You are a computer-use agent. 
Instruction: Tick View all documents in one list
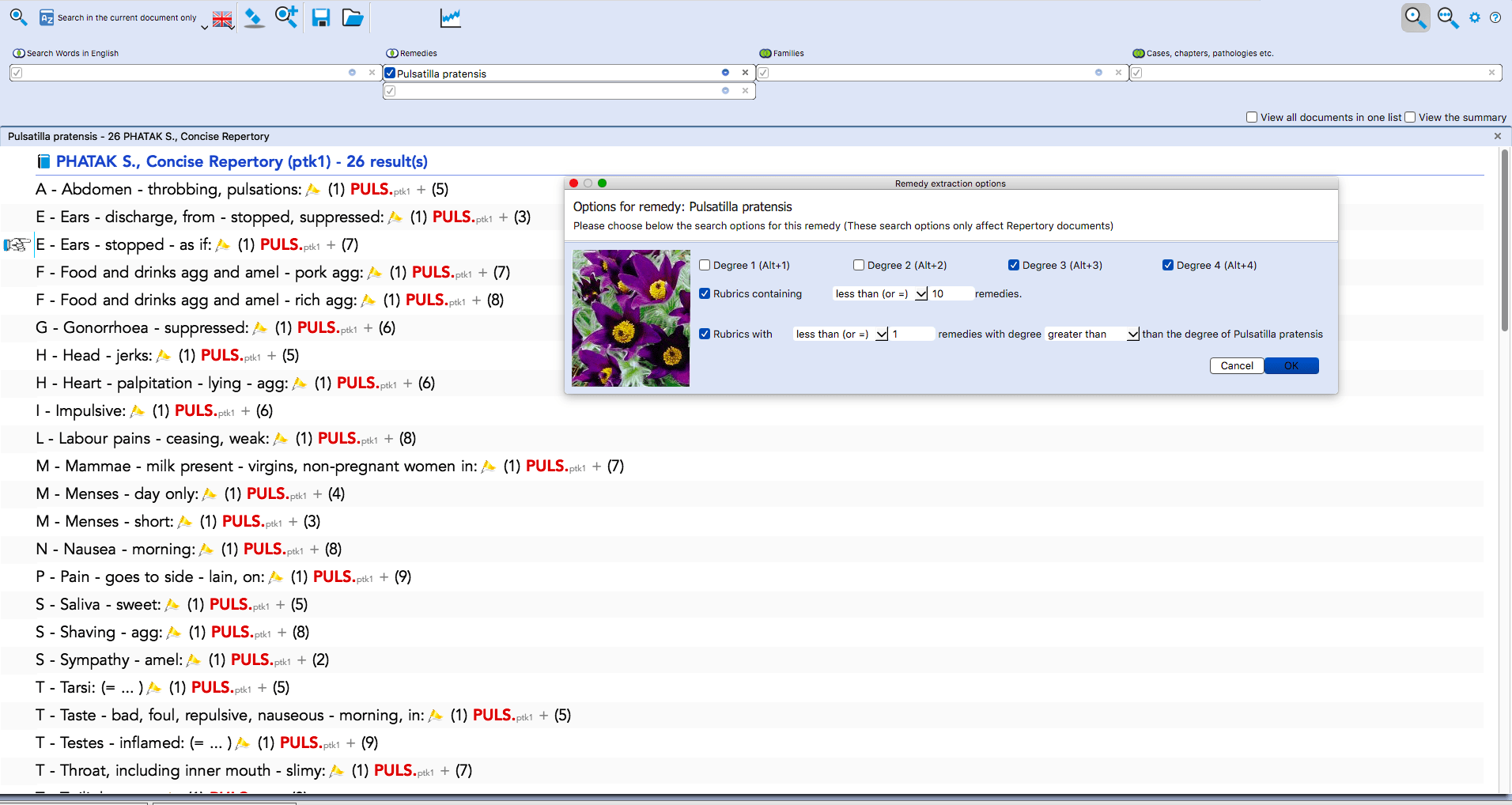[x=1252, y=118]
